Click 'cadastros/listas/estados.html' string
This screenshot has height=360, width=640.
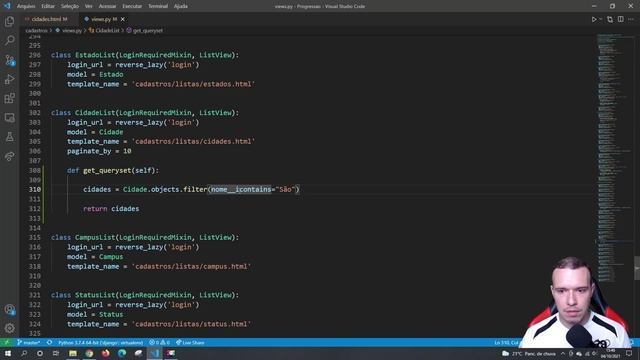point(193,84)
